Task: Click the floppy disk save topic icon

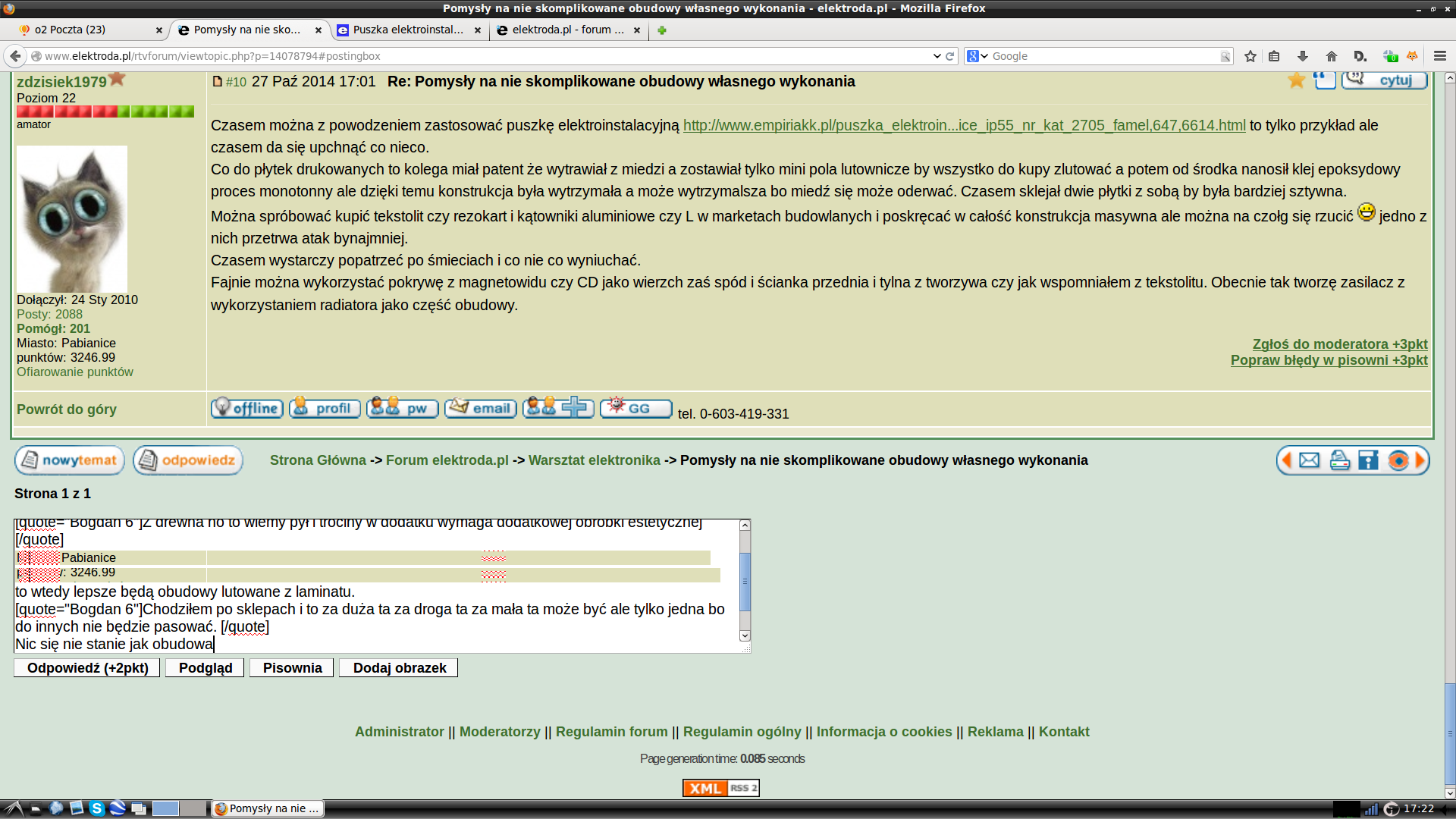Action: (1368, 460)
